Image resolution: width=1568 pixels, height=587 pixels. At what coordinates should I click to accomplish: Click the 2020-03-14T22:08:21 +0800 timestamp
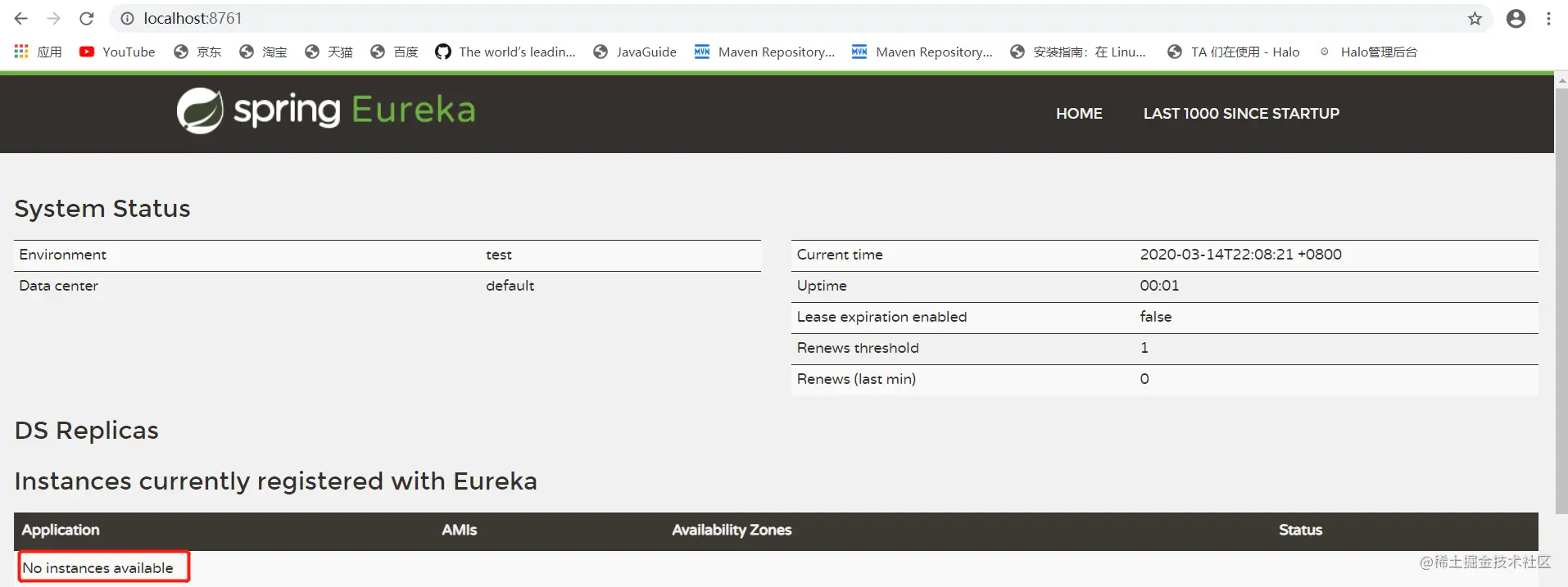[x=1240, y=255]
